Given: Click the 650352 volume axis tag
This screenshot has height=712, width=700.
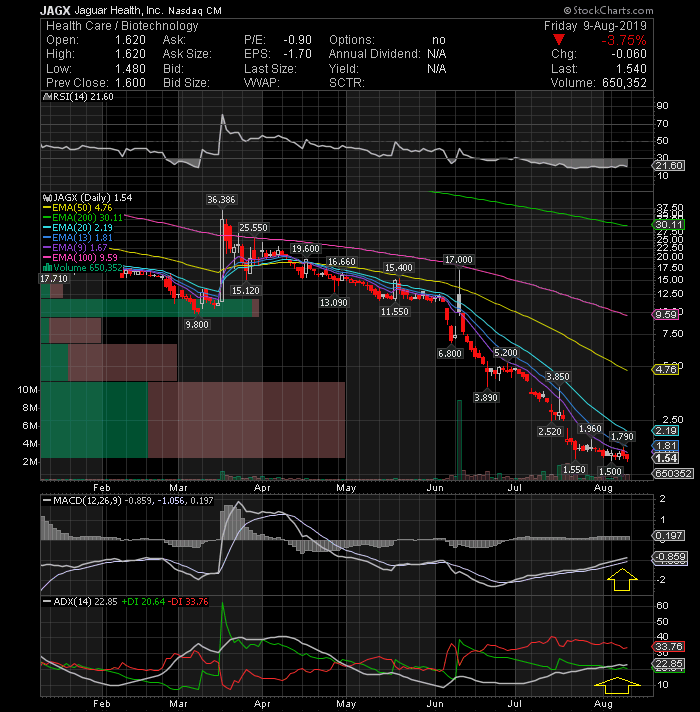Looking at the screenshot, I should pyautogui.click(x=673, y=474).
